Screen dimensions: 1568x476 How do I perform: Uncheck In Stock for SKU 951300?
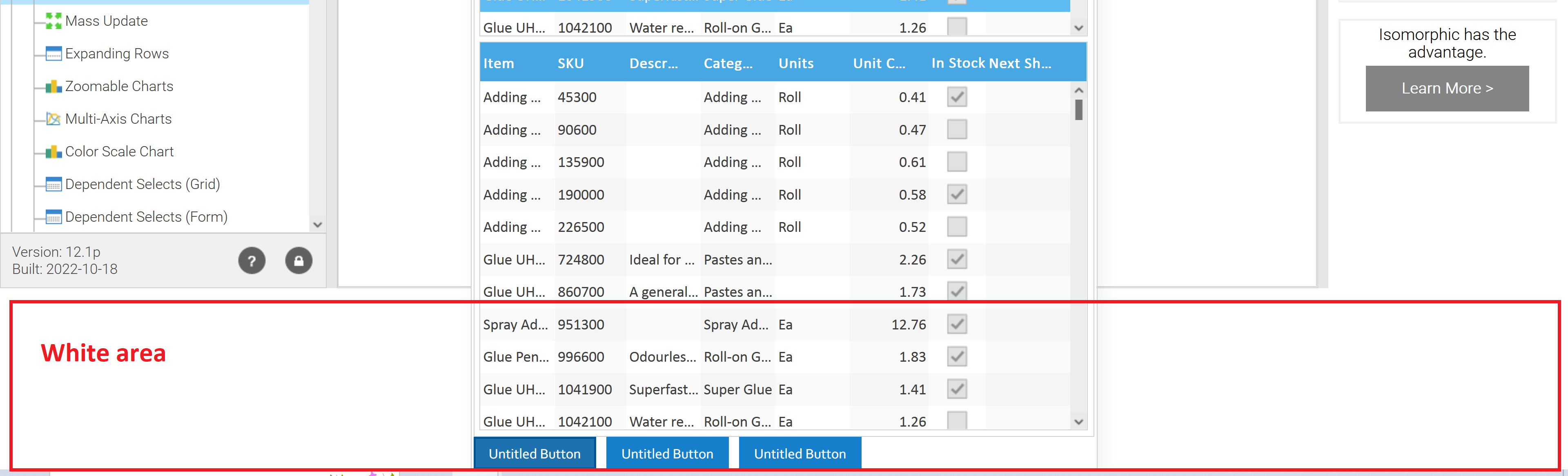[957, 324]
